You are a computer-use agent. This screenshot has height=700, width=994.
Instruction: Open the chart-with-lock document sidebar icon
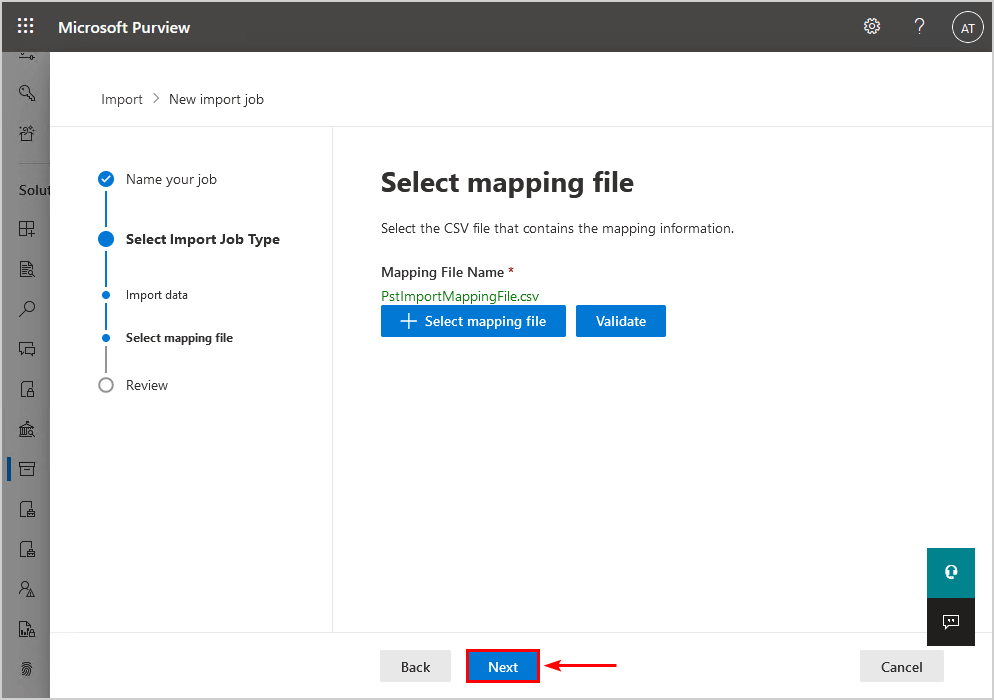pos(27,629)
